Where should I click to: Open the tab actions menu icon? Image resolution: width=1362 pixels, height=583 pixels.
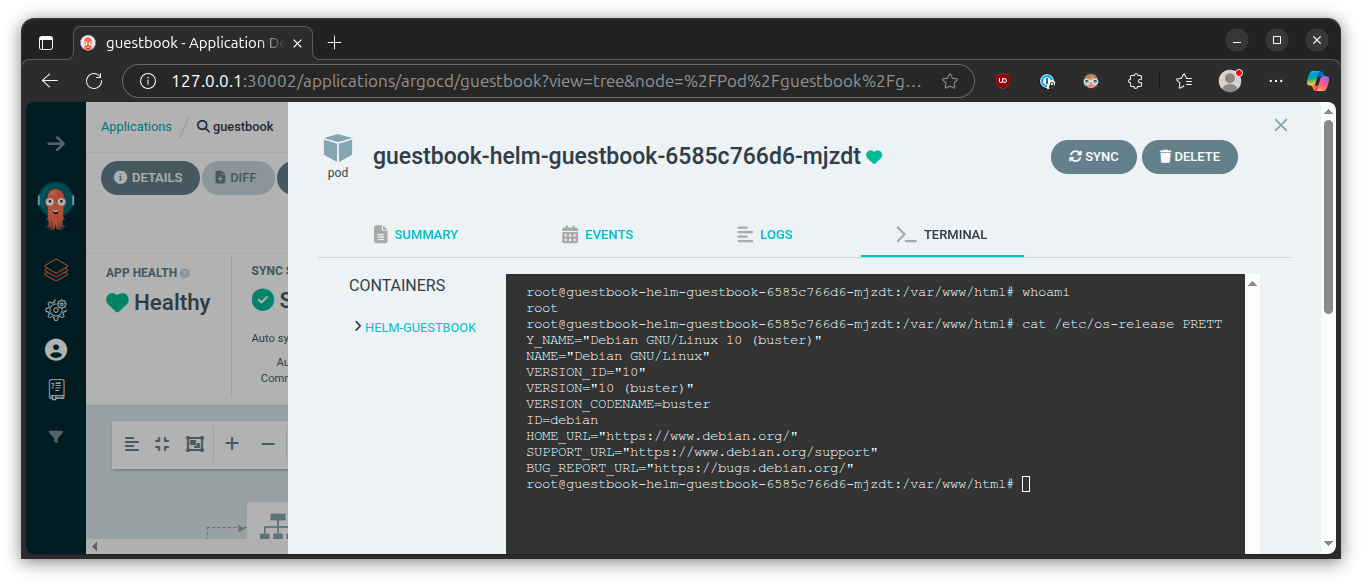click(46, 43)
